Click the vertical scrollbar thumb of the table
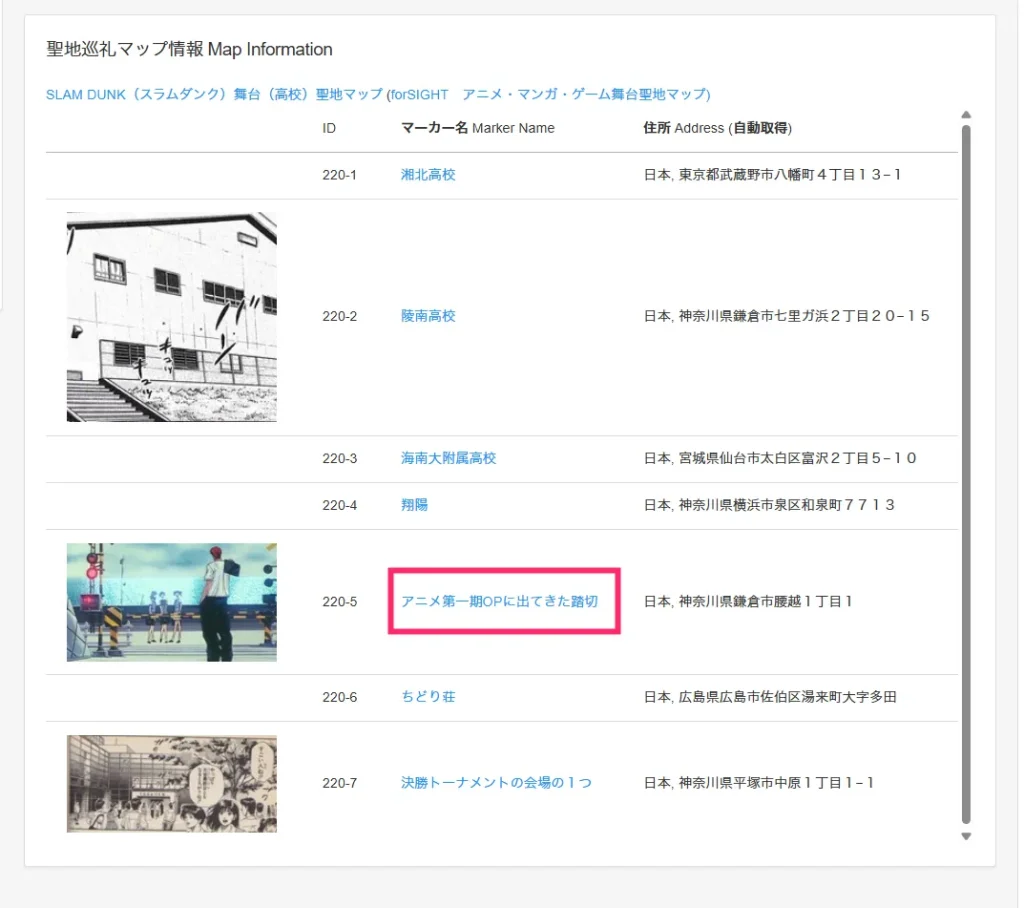Viewport: 1024px width, 908px height. click(x=966, y=475)
